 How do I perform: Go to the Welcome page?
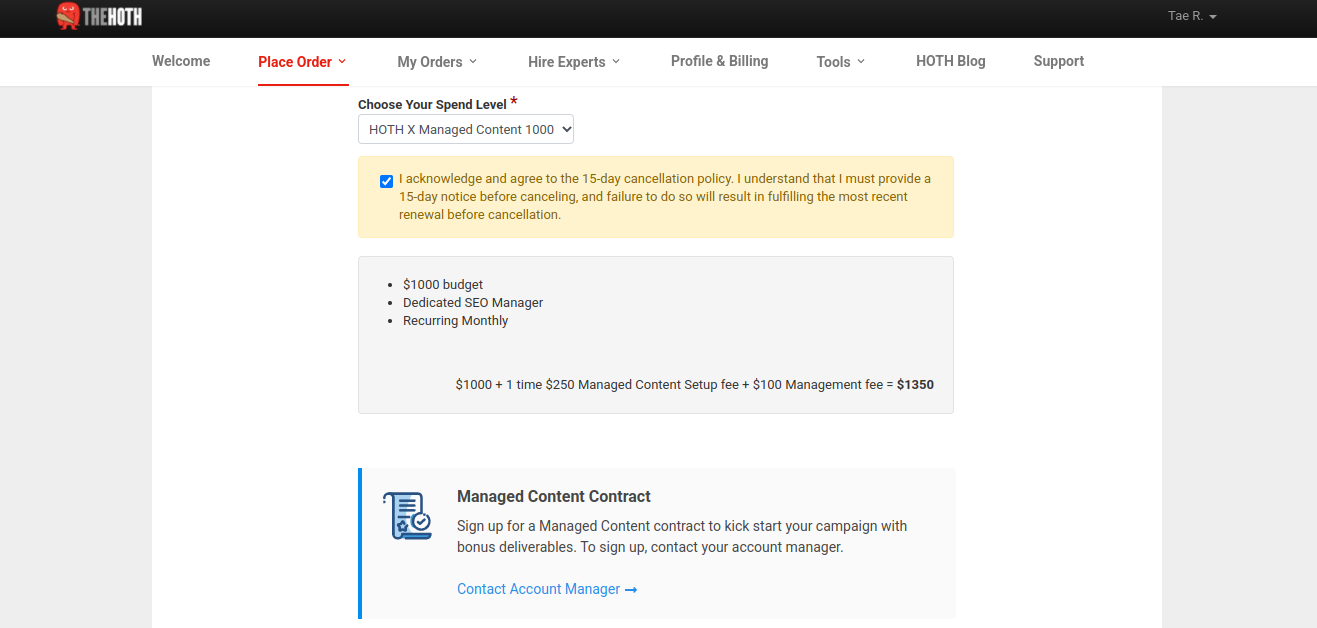pos(181,61)
